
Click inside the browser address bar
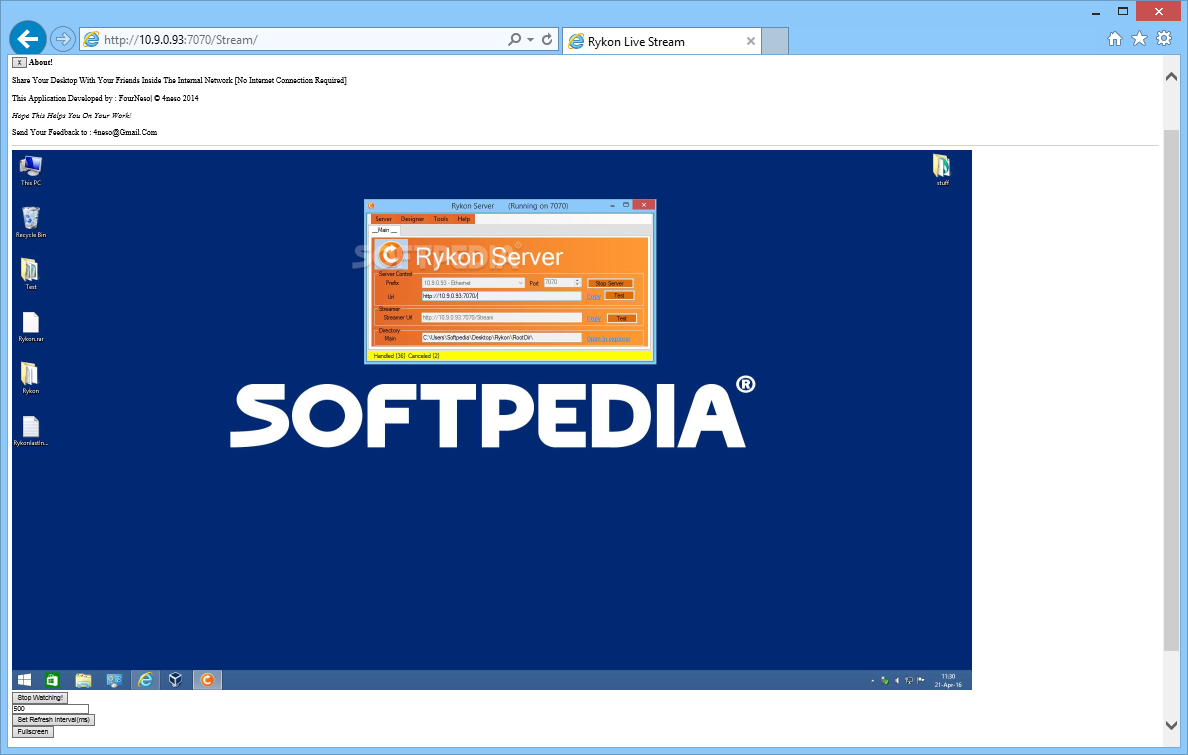[303, 39]
